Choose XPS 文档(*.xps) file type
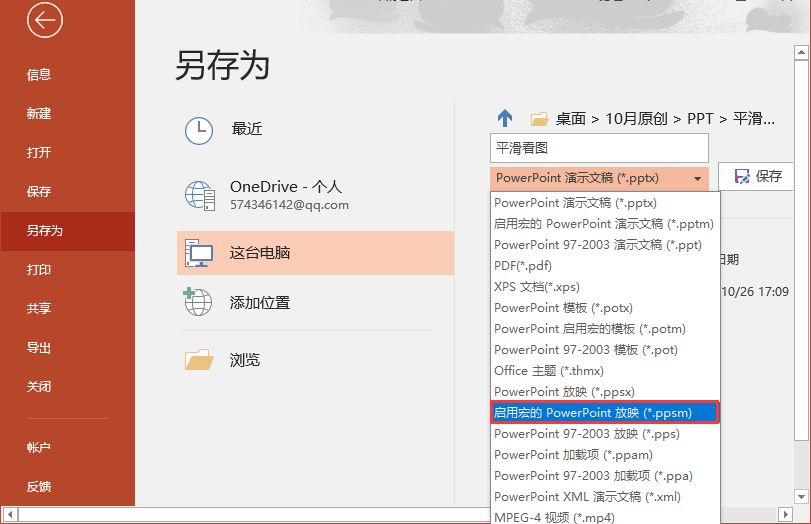 pyautogui.click(x=605, y=287)
